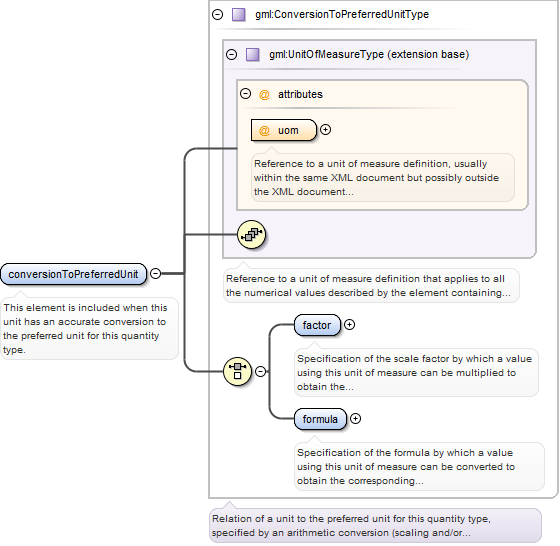Select the formula element node
Viewport: 560px width, 546px height.
(x=320, y=419)
